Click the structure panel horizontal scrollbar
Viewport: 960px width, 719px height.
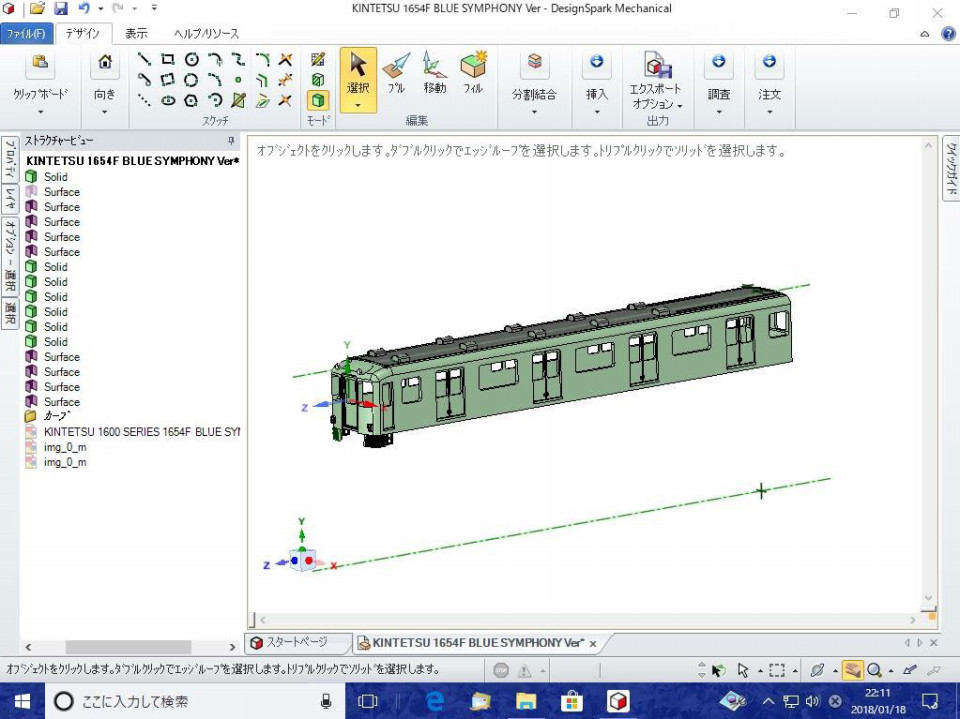click(x=129, y=647)
